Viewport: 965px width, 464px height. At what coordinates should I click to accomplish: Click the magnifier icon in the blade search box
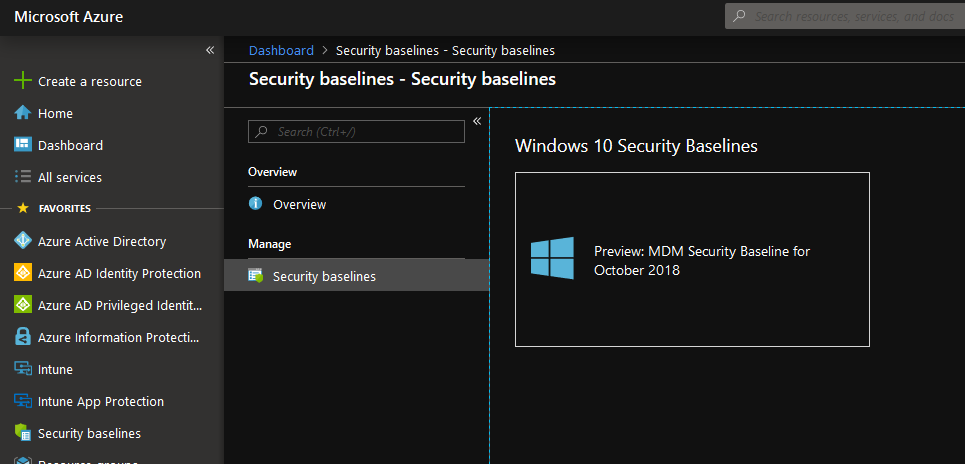[262, 132]
